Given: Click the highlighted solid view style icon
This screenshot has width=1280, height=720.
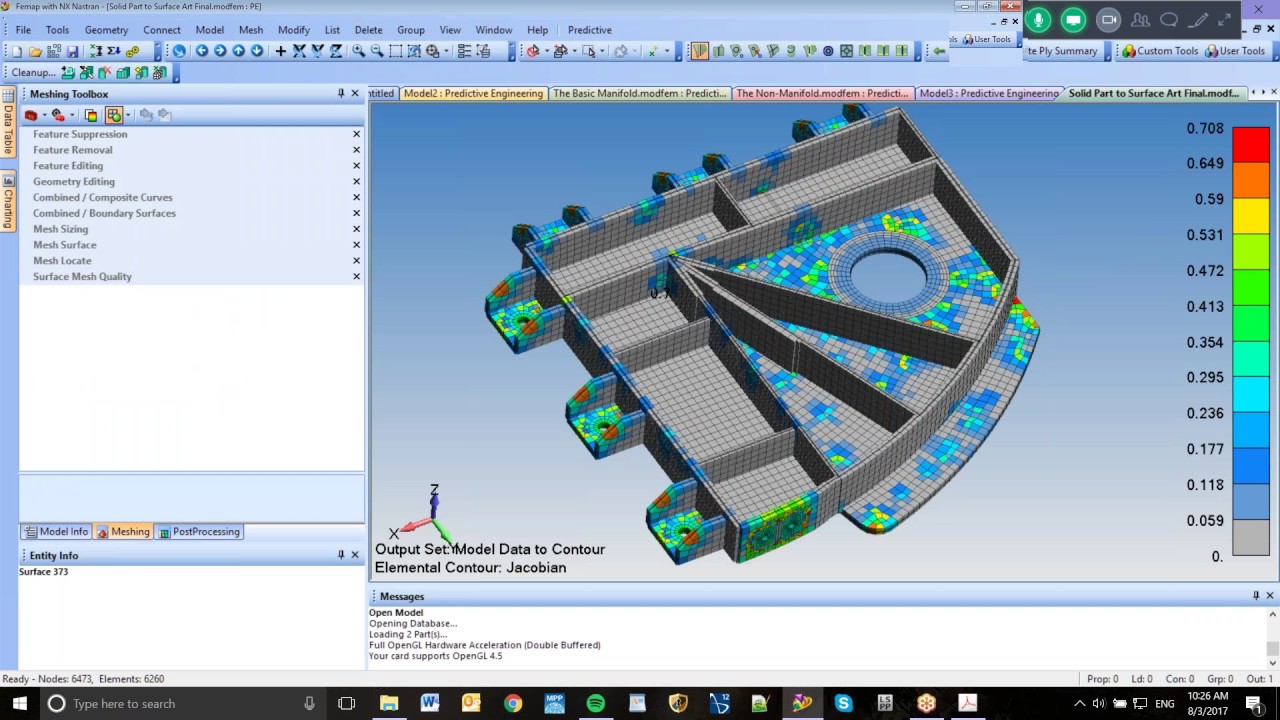Looking at the screenshot, I should coord(699,51).
